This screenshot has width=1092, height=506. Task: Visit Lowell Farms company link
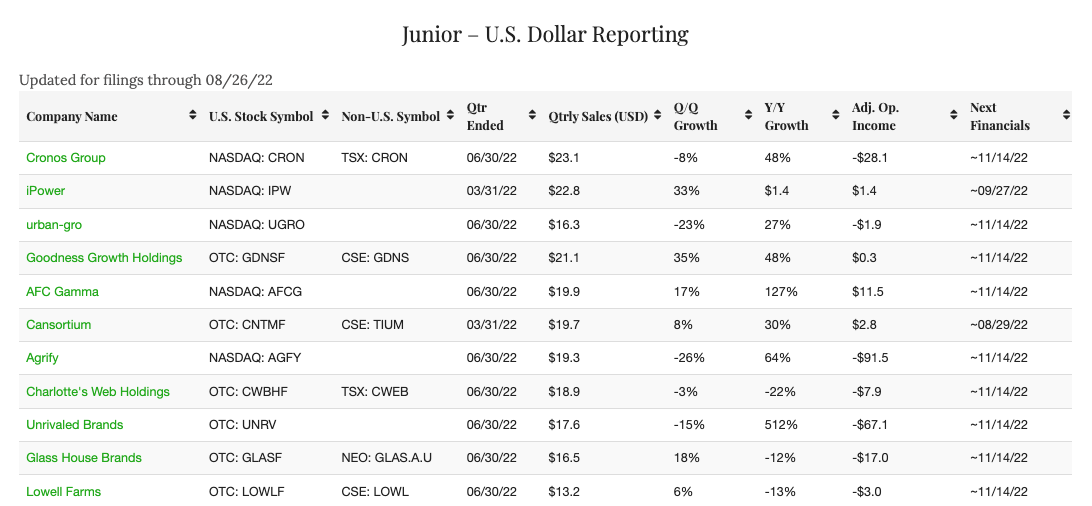(x=63, y=492)
